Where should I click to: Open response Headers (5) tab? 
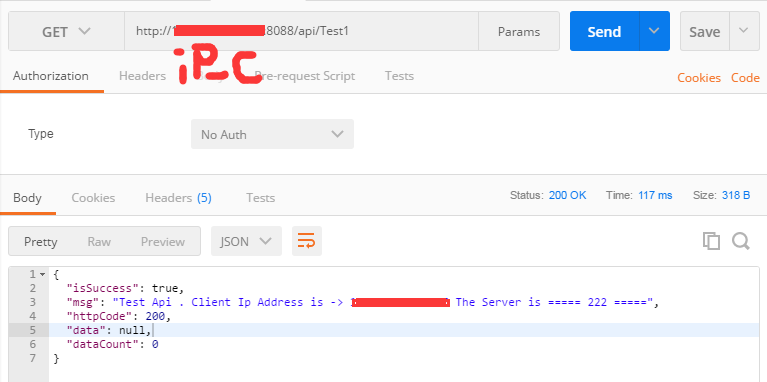[x=178, y=198]
